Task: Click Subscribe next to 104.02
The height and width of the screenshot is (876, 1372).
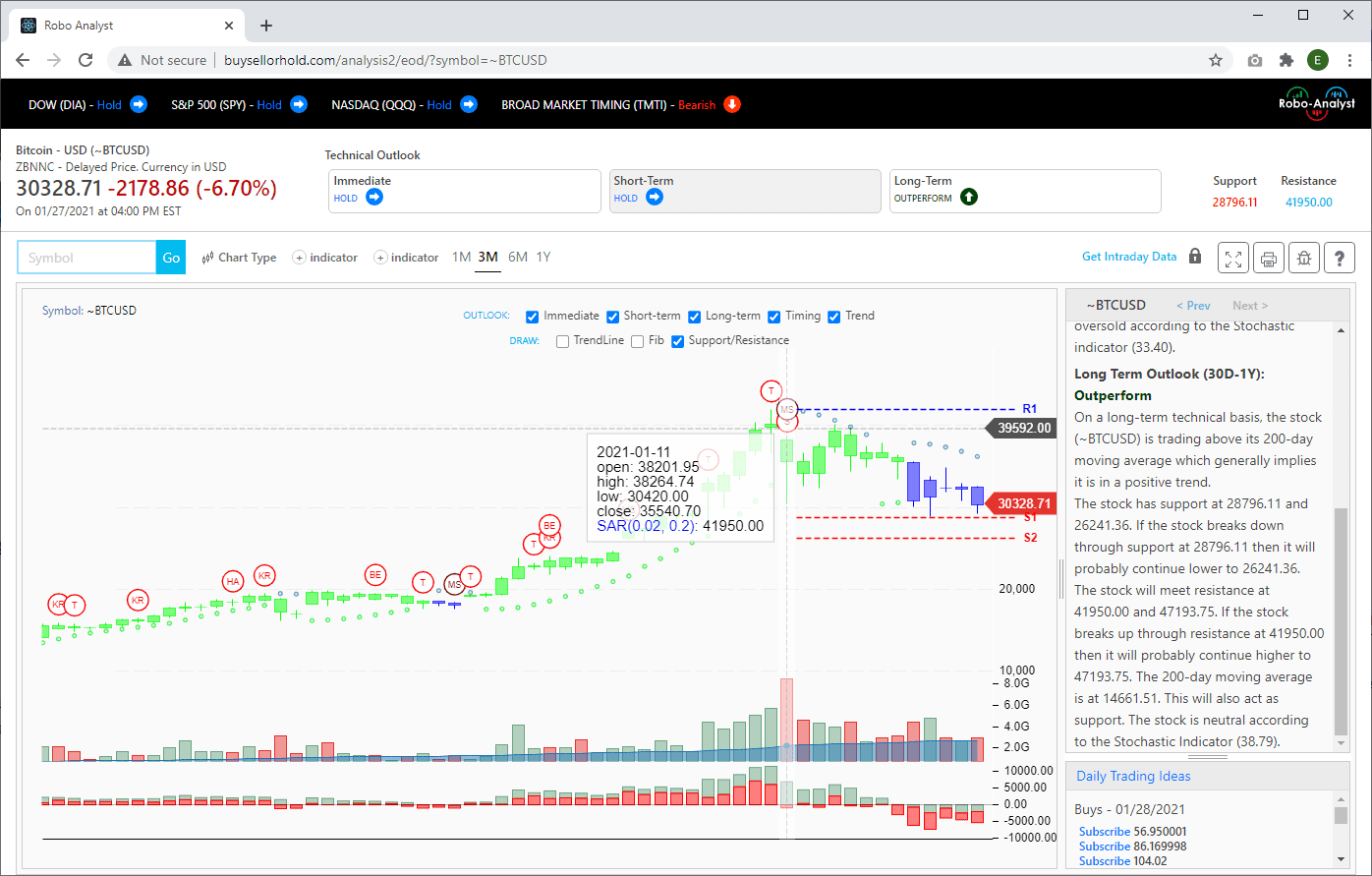Action: (x=1105, y=861)
